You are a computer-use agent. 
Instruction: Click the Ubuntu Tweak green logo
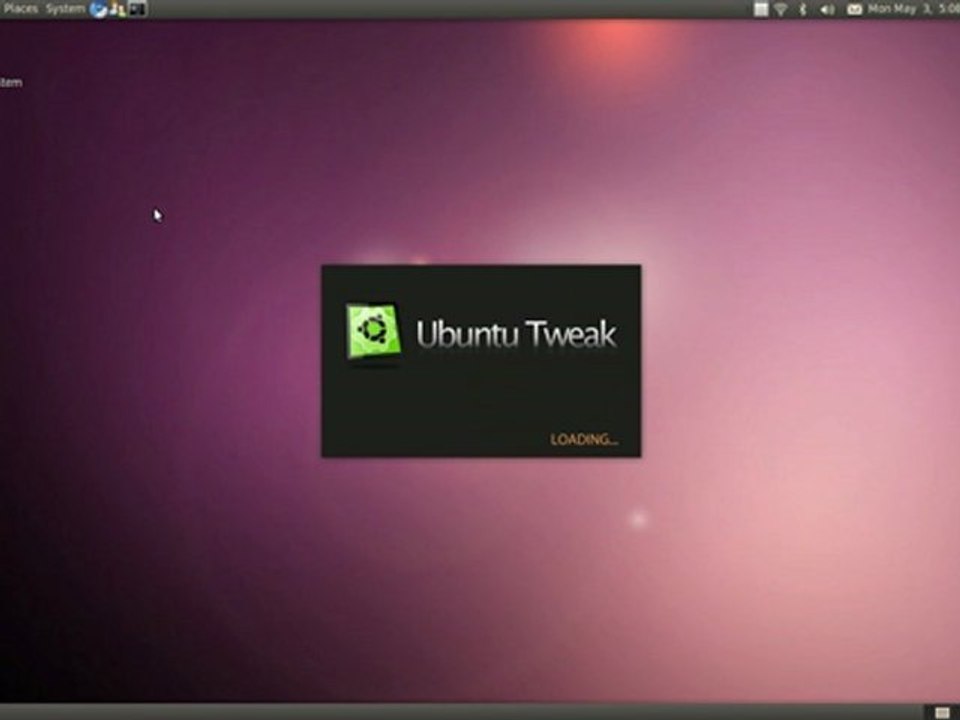[x=373, y=331]
